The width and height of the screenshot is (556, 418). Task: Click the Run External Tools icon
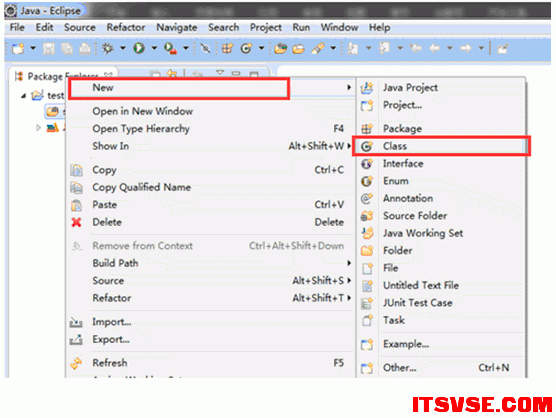(170, 48)
